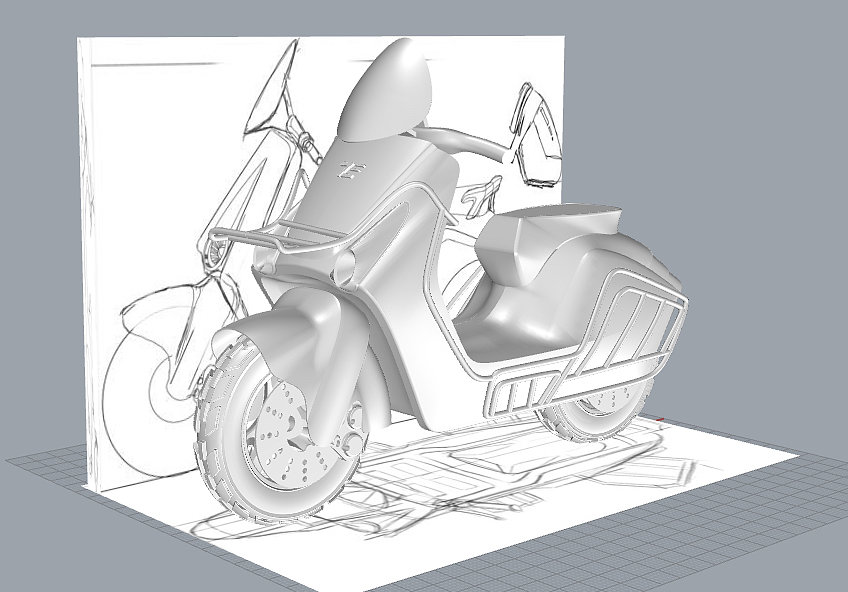
Task: Select the footwell floorboard surface
Action: point(514,343)
